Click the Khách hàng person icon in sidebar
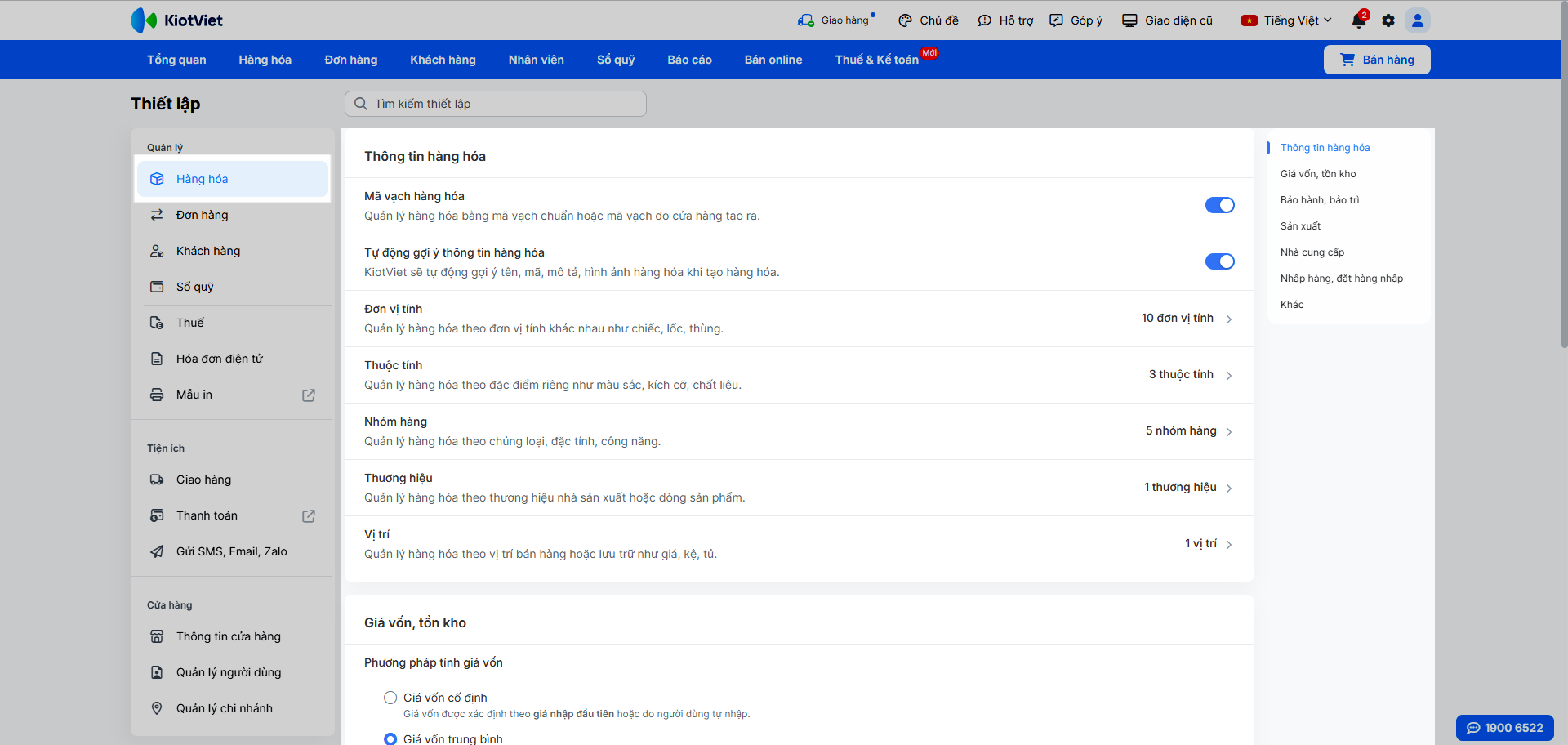Viewport: 1568px width, 745px height. pos(157,251)
